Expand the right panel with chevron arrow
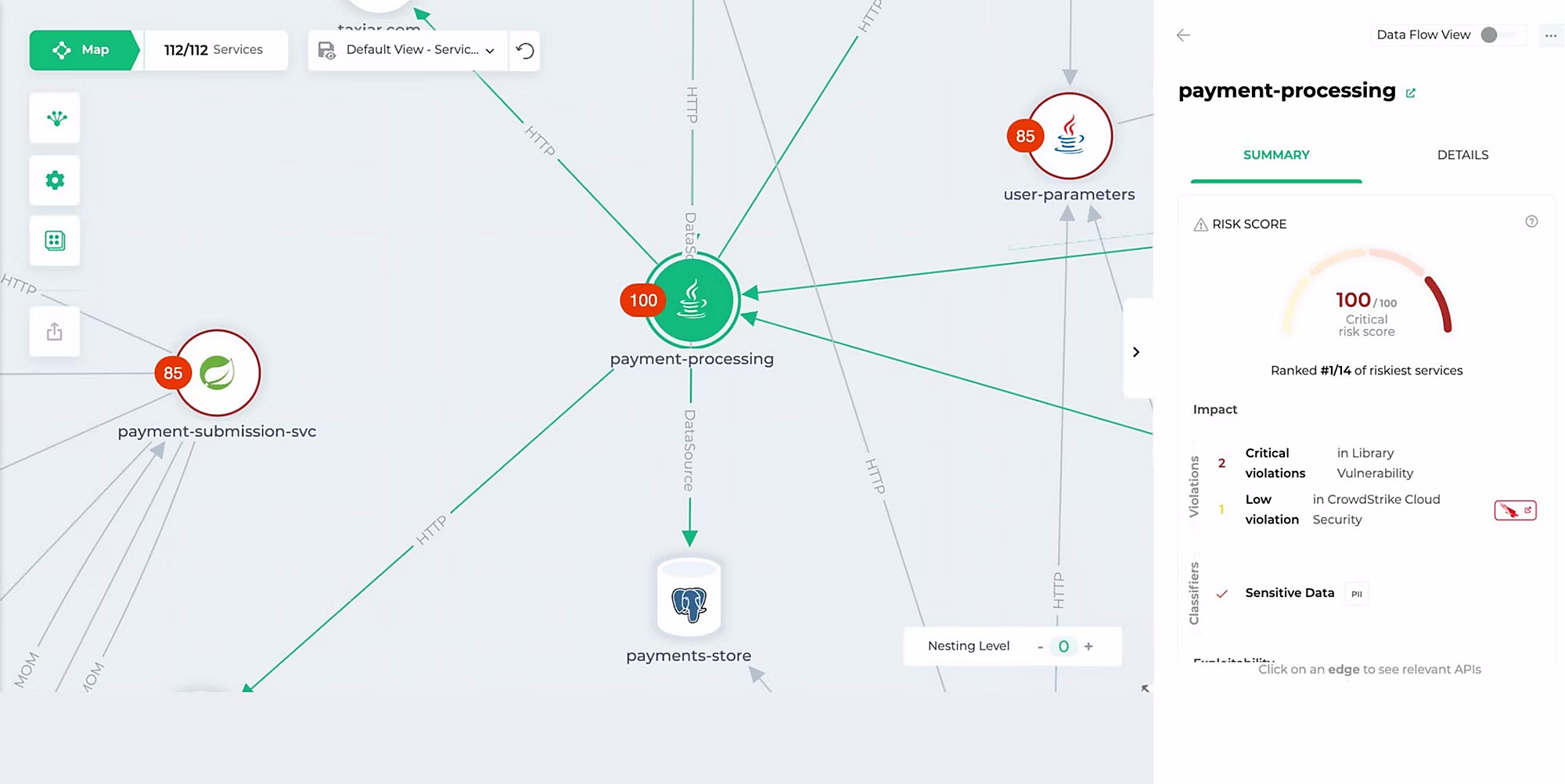1565x784 pixels. (1136, 351)
